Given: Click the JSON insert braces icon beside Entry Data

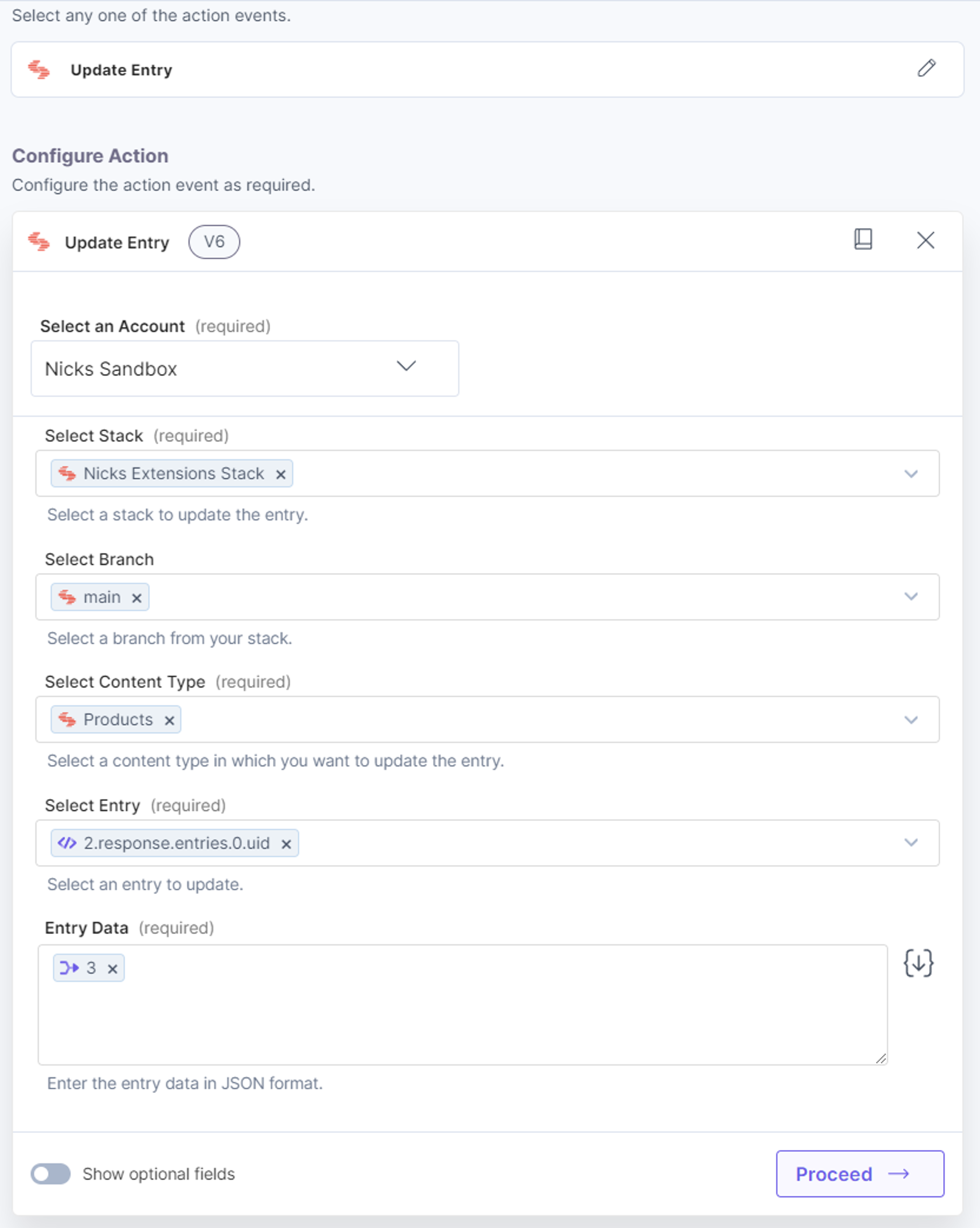Looking at the screenshot, I should click(x=918, y=963).
